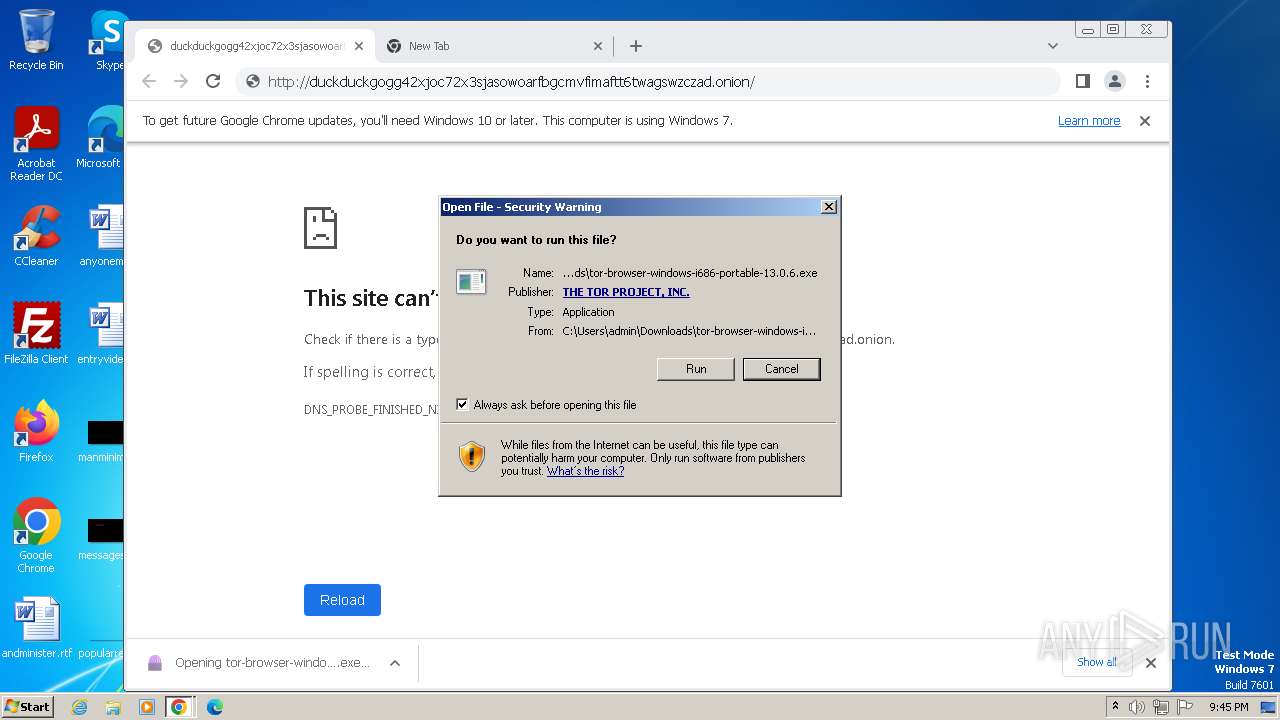Click the Run button in security warning
This screenshot has height=720, width=1280.
pyautogui.click(x=696, y=369)
